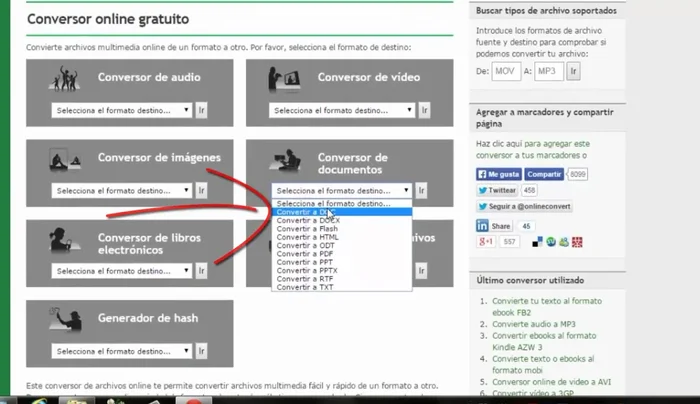The height and width of the screenshot is (404, 700).
Task: Click the Ir button in ebook converter
Action: [x=201, y=271]
